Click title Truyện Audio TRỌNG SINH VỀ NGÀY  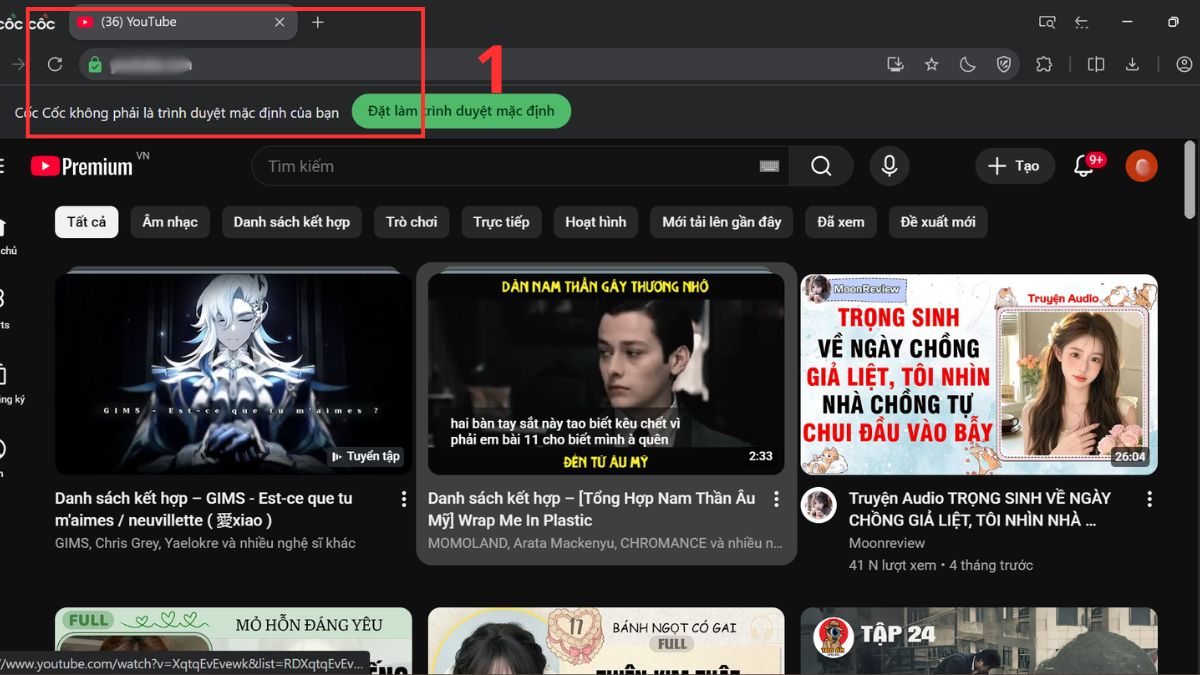pos(980,509)
